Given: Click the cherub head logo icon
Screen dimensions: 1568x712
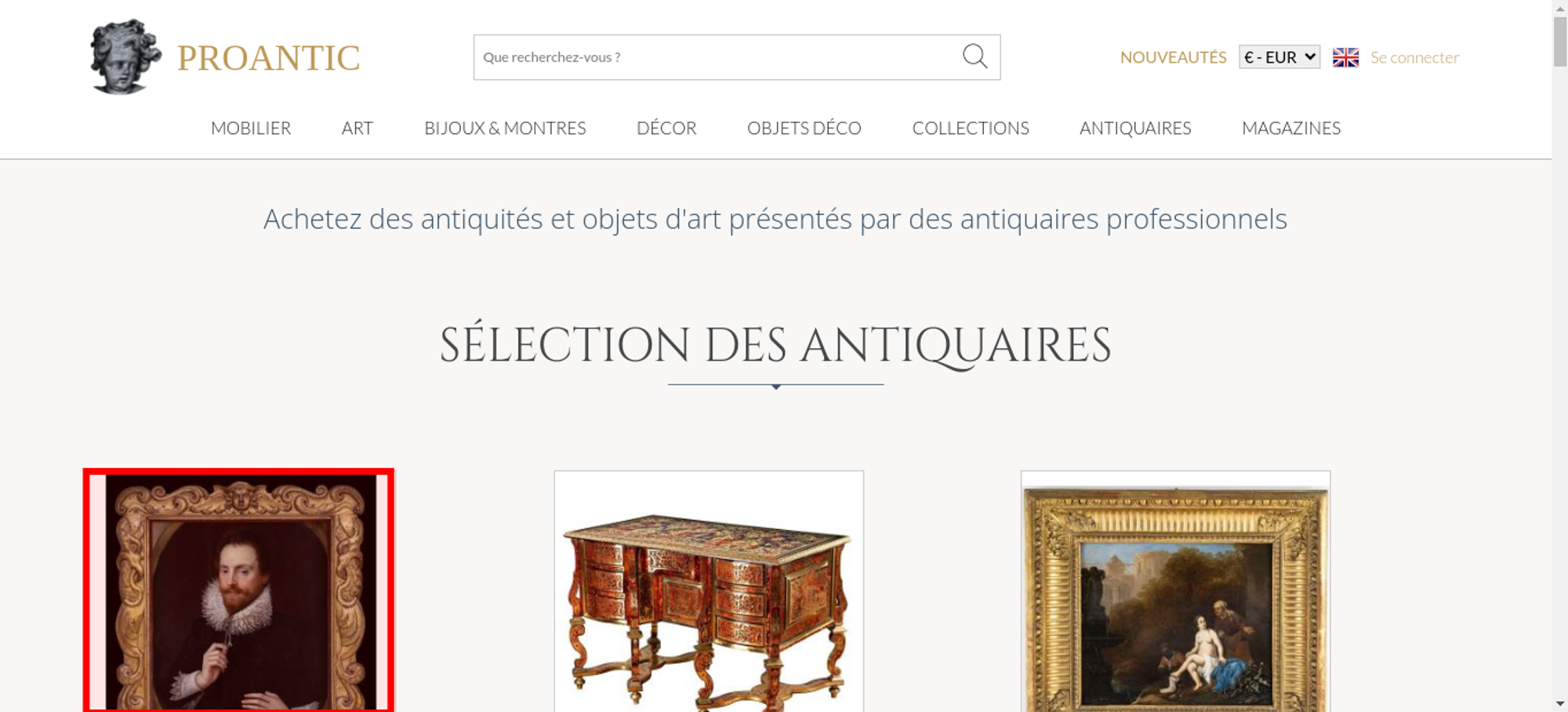Looking at the screenshot, I should click(x=125, y=57).
